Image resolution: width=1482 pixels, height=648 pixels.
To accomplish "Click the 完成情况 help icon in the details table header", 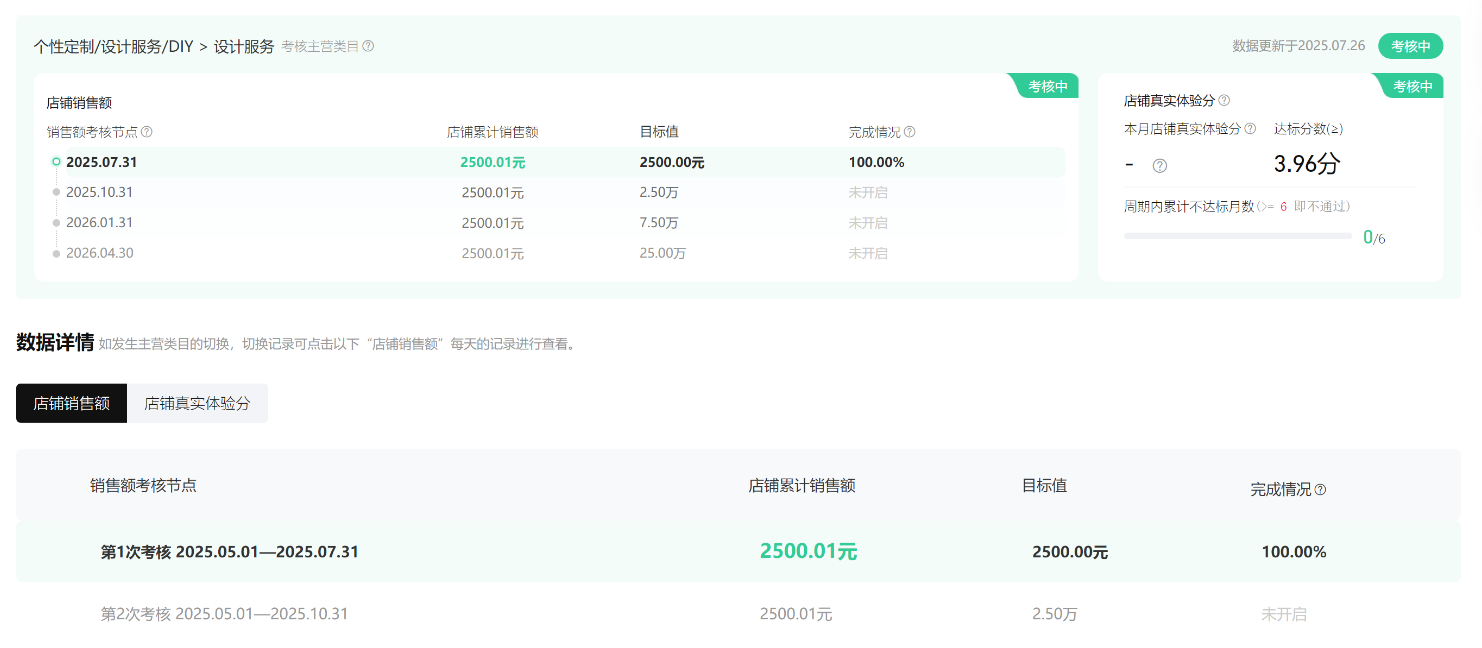I will point(1320,490).
